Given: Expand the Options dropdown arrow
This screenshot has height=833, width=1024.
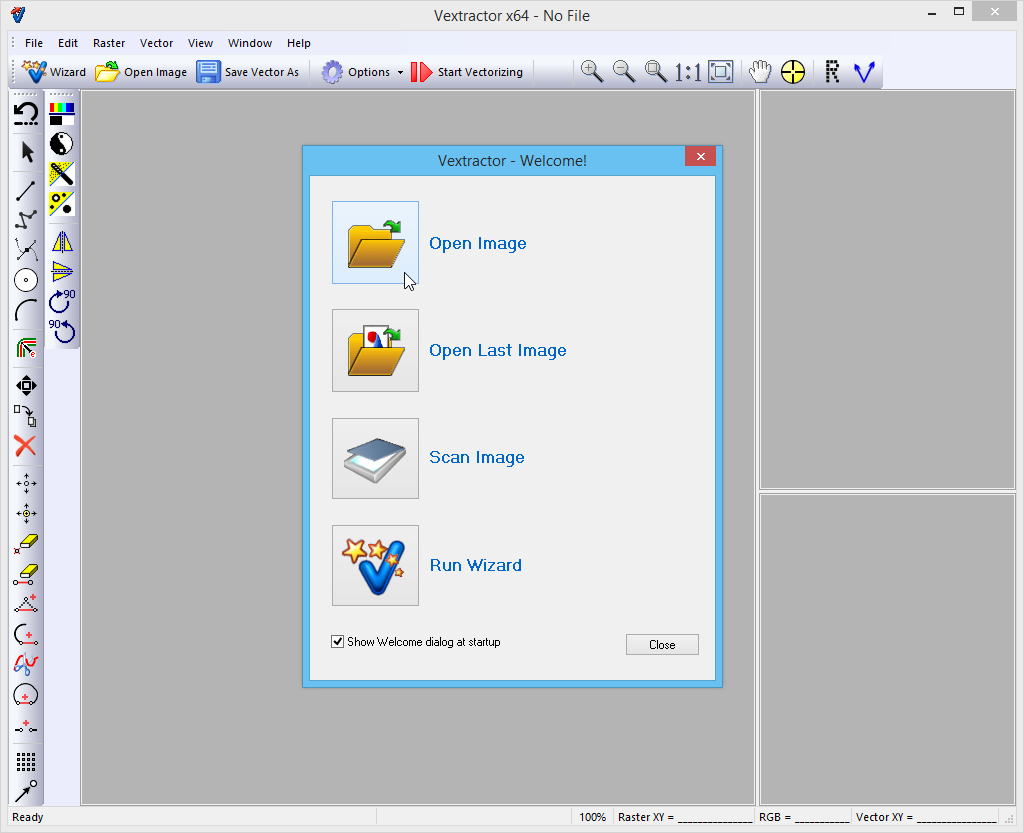Looking at the screenshot, I should pyautogui.click(x=400, y=73).
